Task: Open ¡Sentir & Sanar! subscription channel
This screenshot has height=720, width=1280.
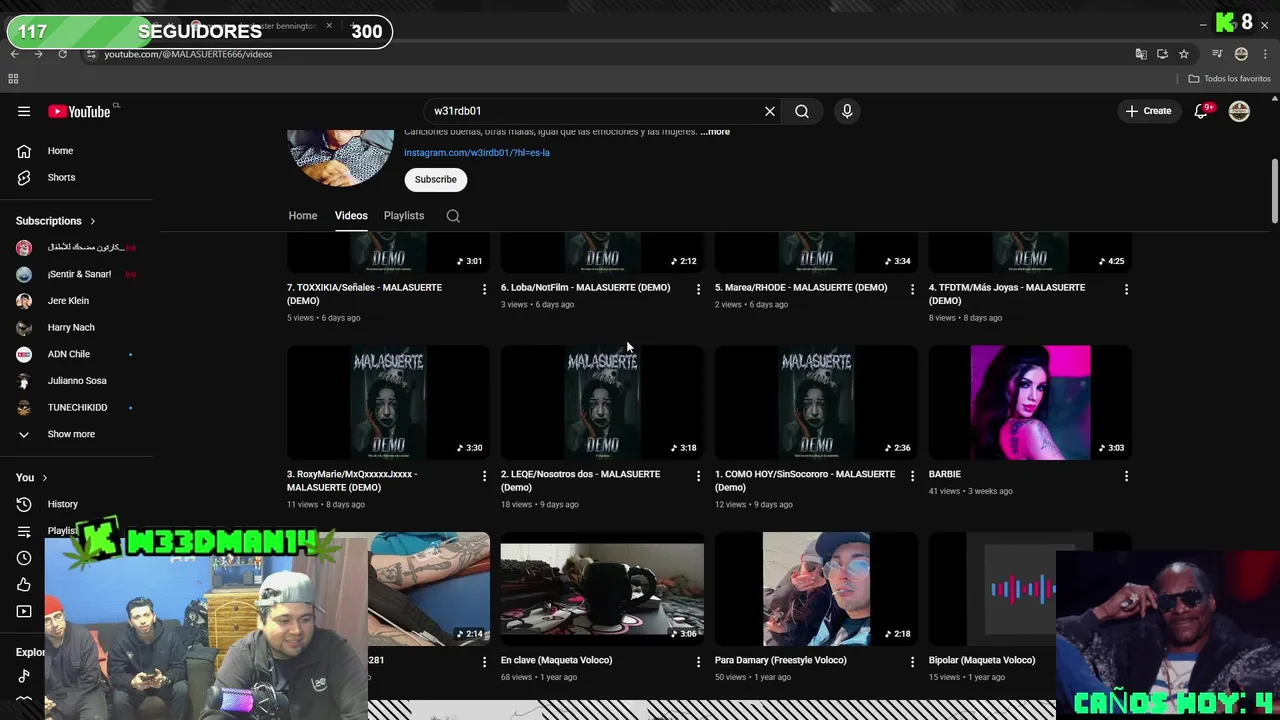Action: click(79, 274)
